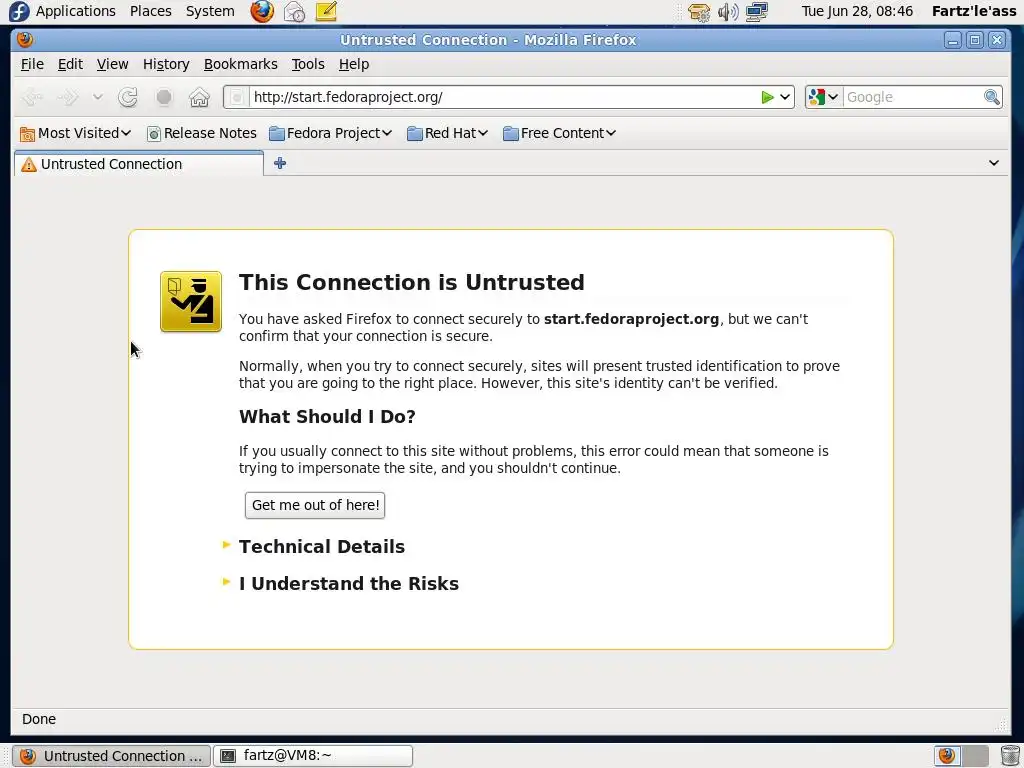Open the Places panel menu

(151, 11)
